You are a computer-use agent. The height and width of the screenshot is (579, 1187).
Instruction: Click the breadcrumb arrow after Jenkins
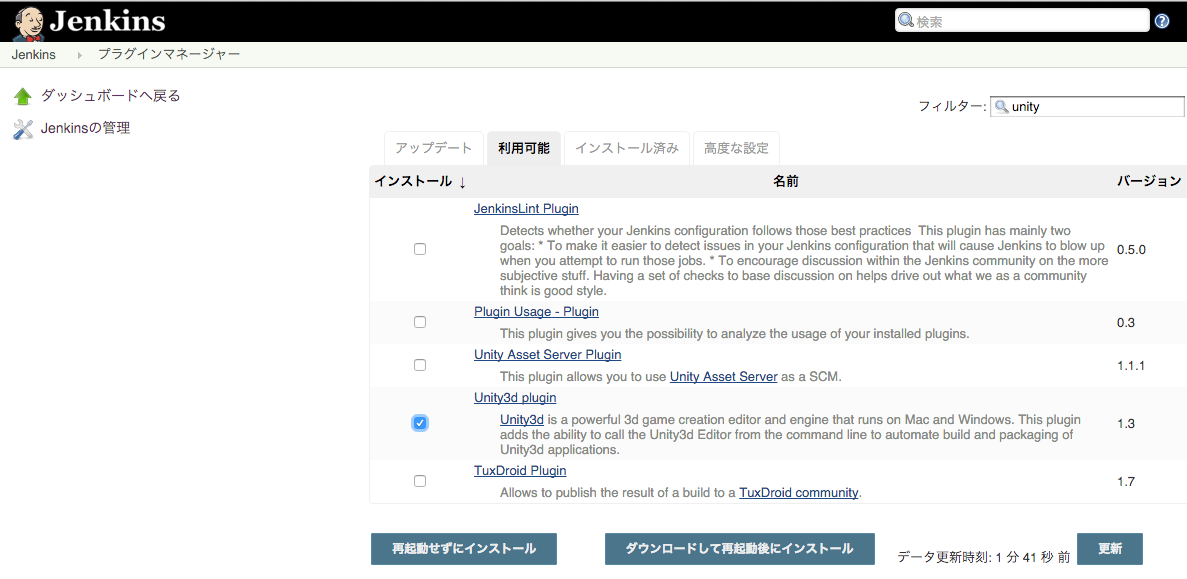[x=79, y=55]
